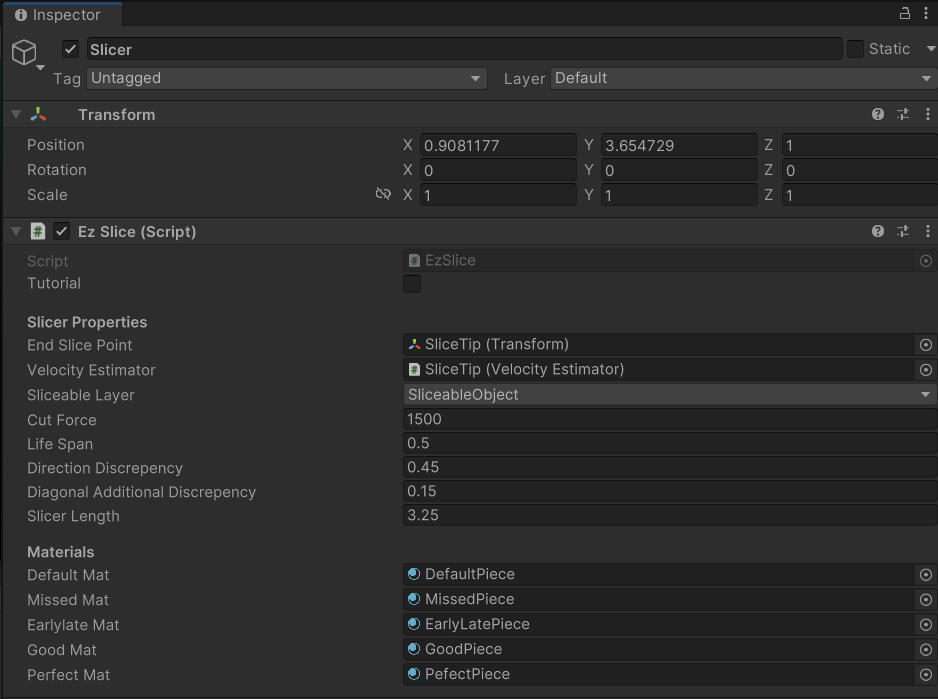Click the EzSlice script object picker circle
938x699 pixels.
pos(925,261)
